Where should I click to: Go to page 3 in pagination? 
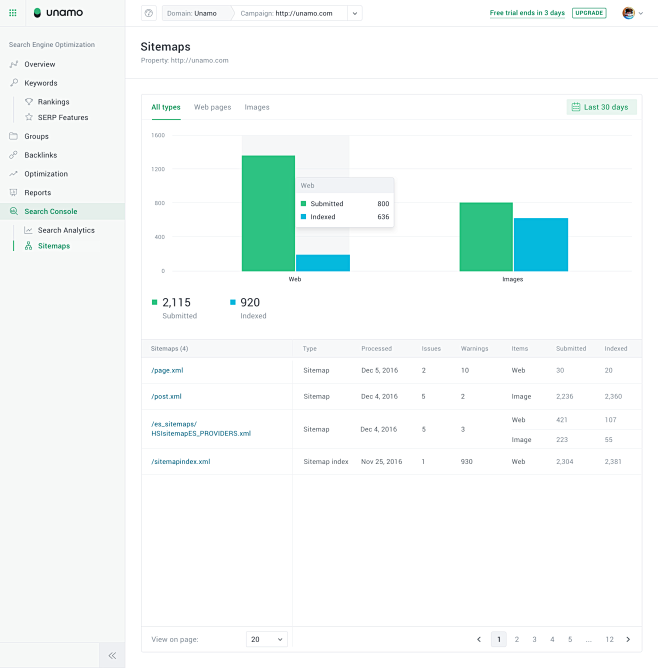click(534, 639)
